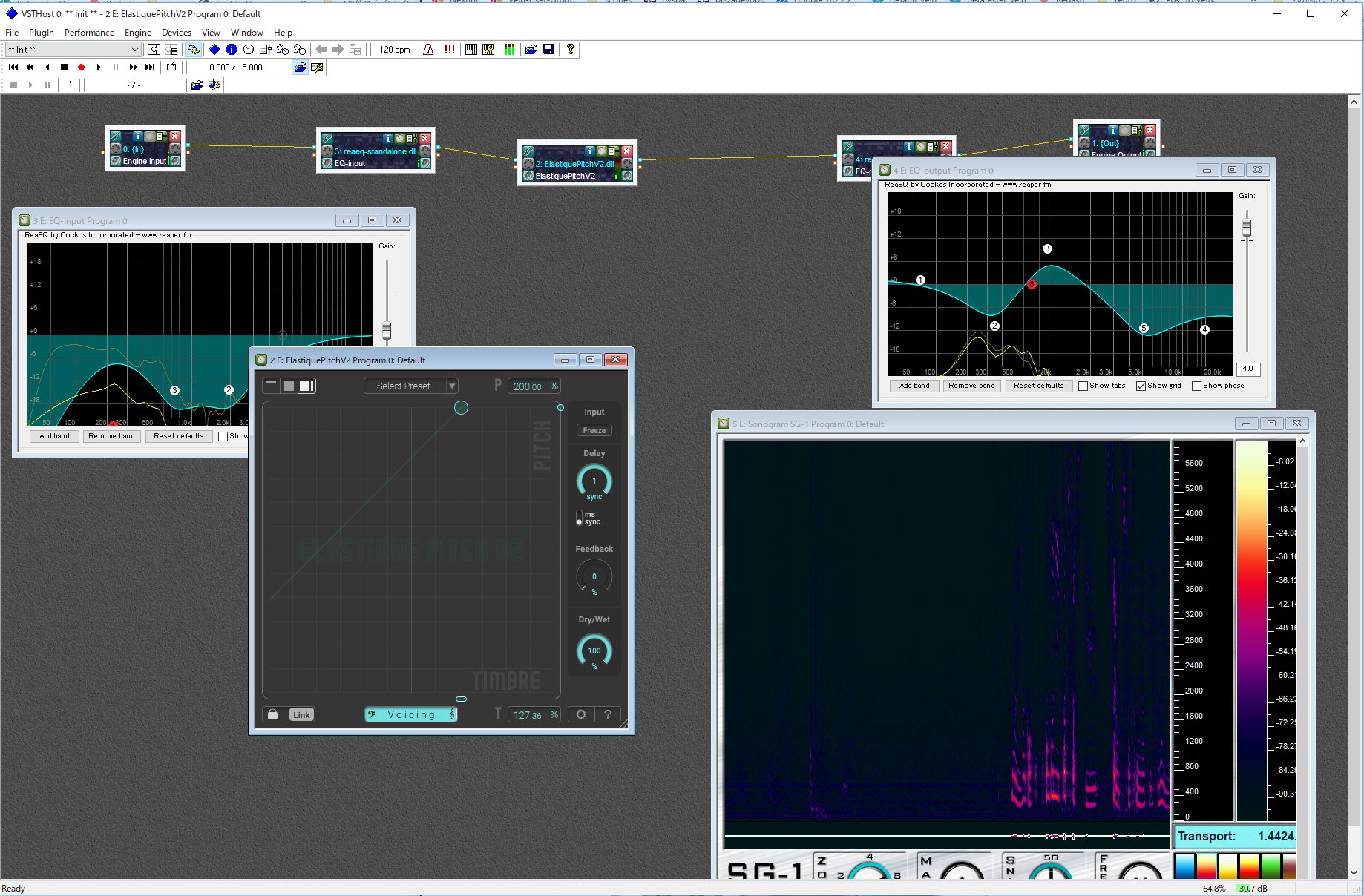Open the Performance menu
The height and width of the screenshot is (896, 1364).
tap(89, 33)
